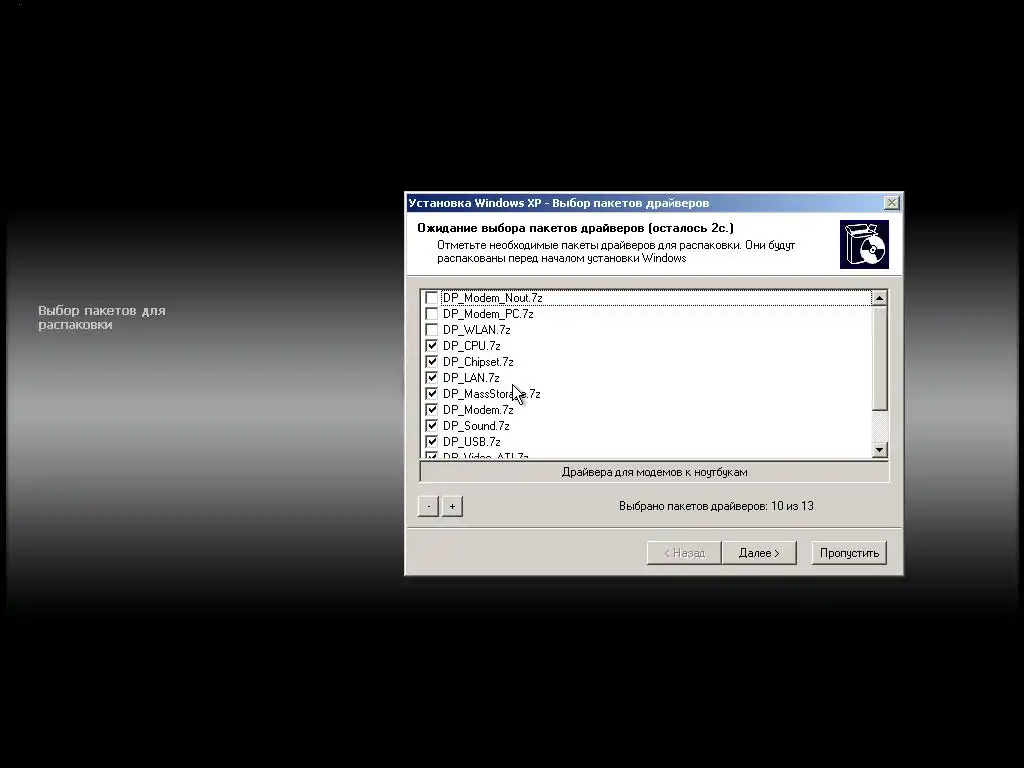Select the DP_Modem.7z list label
Screen dimensions: 1024x768
[478, 410]
